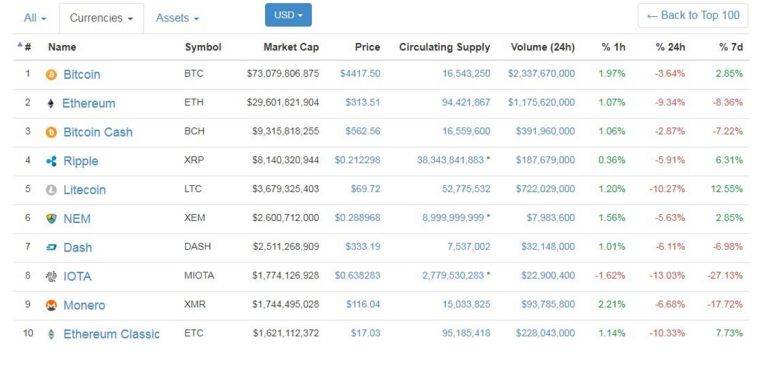
Task: Expand the All filter dropdown
Action: pyautogui.click(x=35, y=18)
